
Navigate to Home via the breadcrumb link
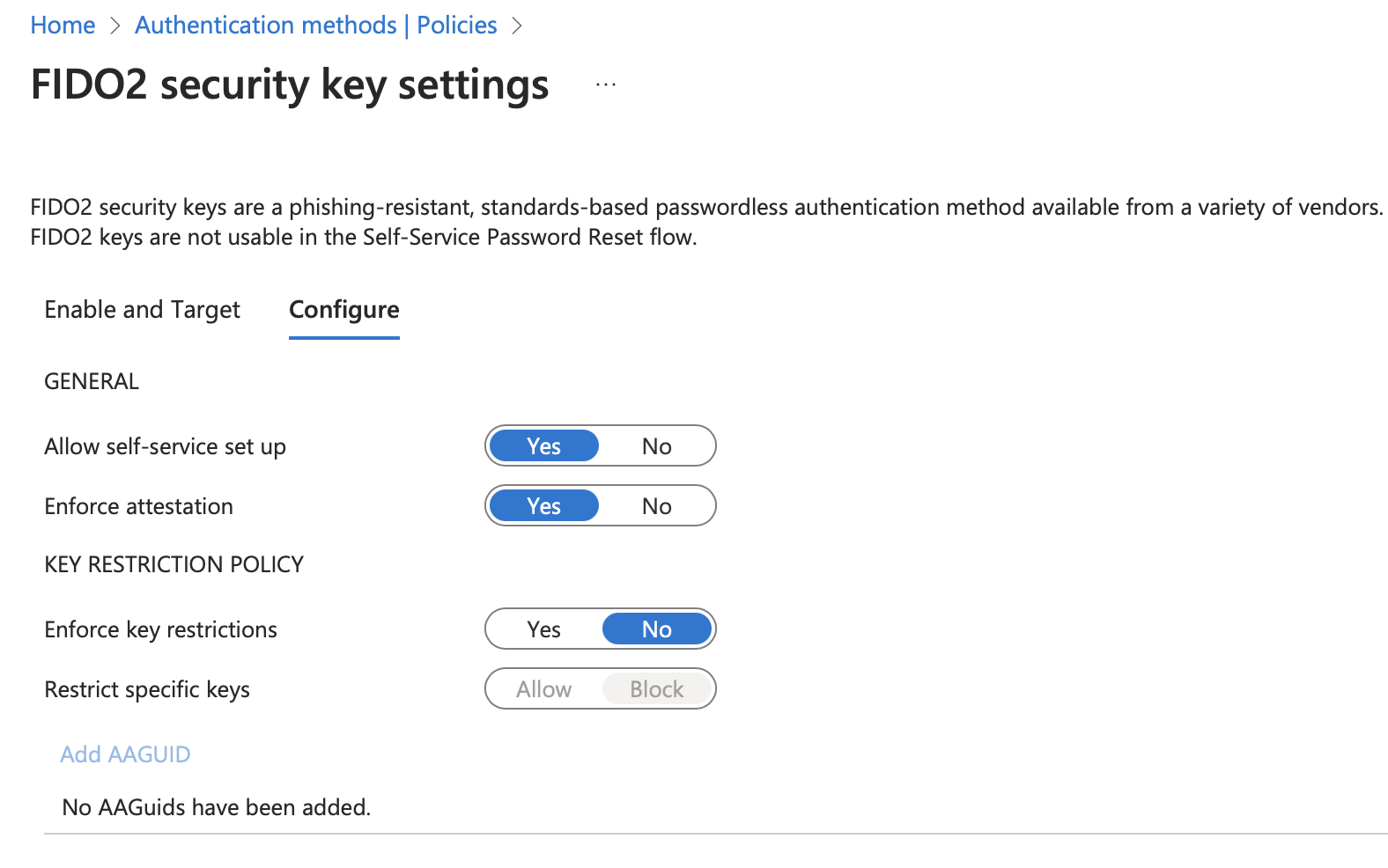coord(62,25)
